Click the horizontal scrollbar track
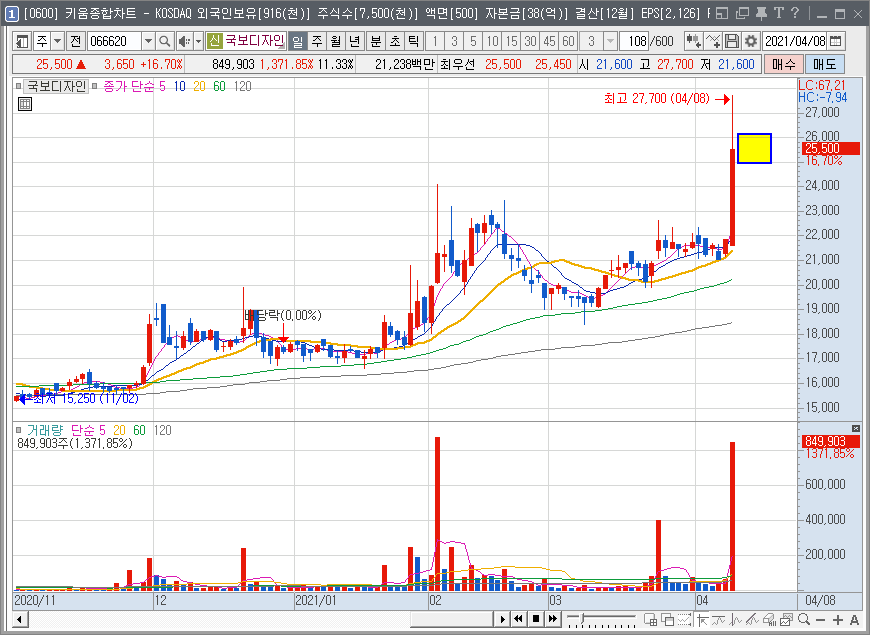The width and height of the screenshot is (870, 635). pyautogui.click(x=261, y=619)
